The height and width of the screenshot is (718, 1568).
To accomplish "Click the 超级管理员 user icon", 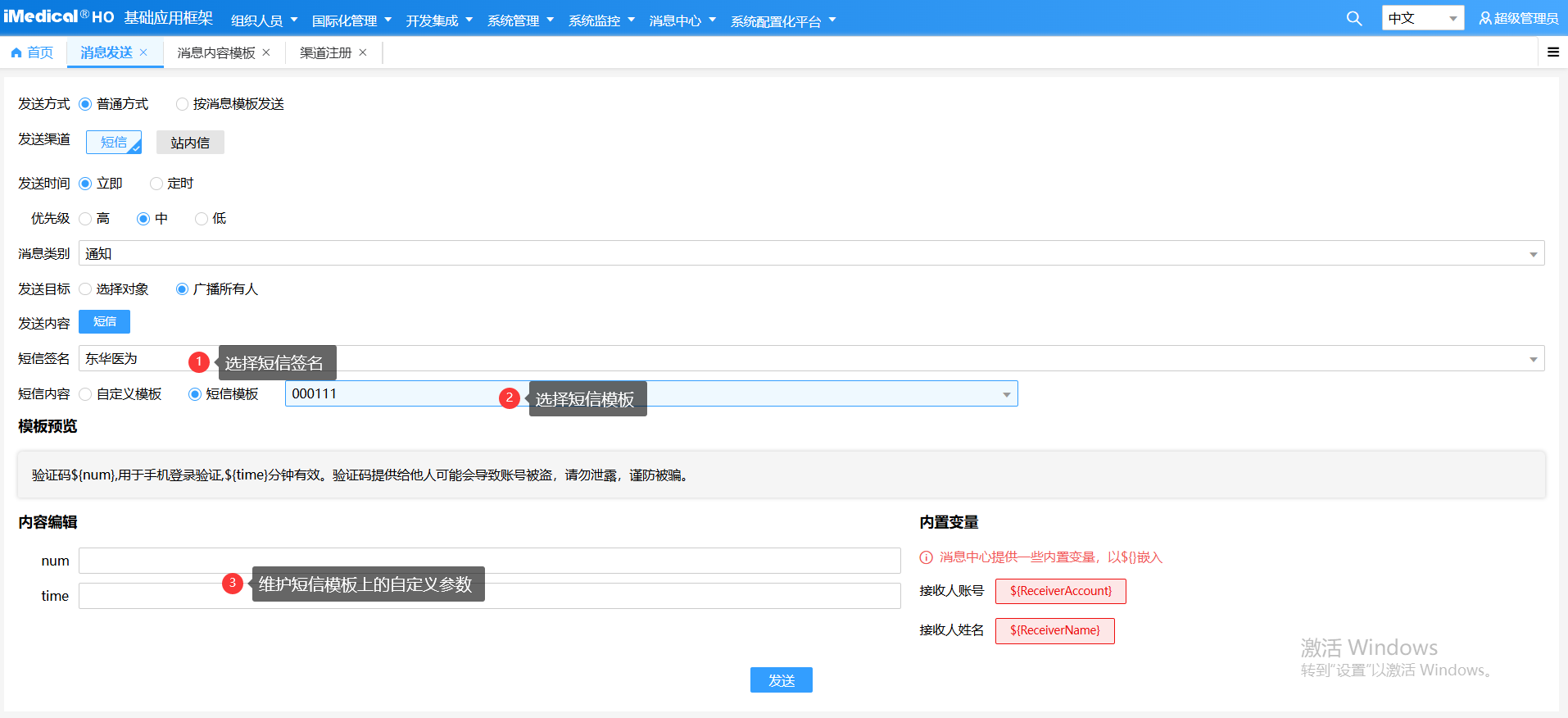I will pyautogui.click(x=1484, y=19).
